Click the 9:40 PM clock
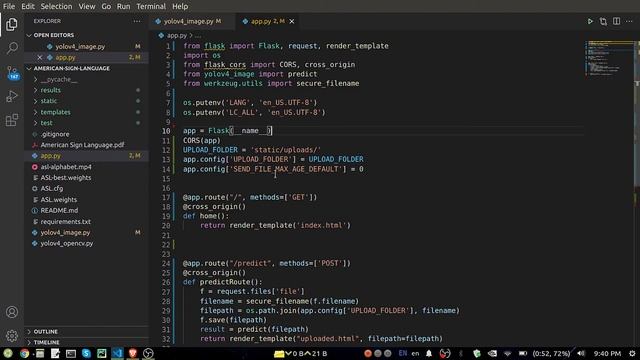 607,353
